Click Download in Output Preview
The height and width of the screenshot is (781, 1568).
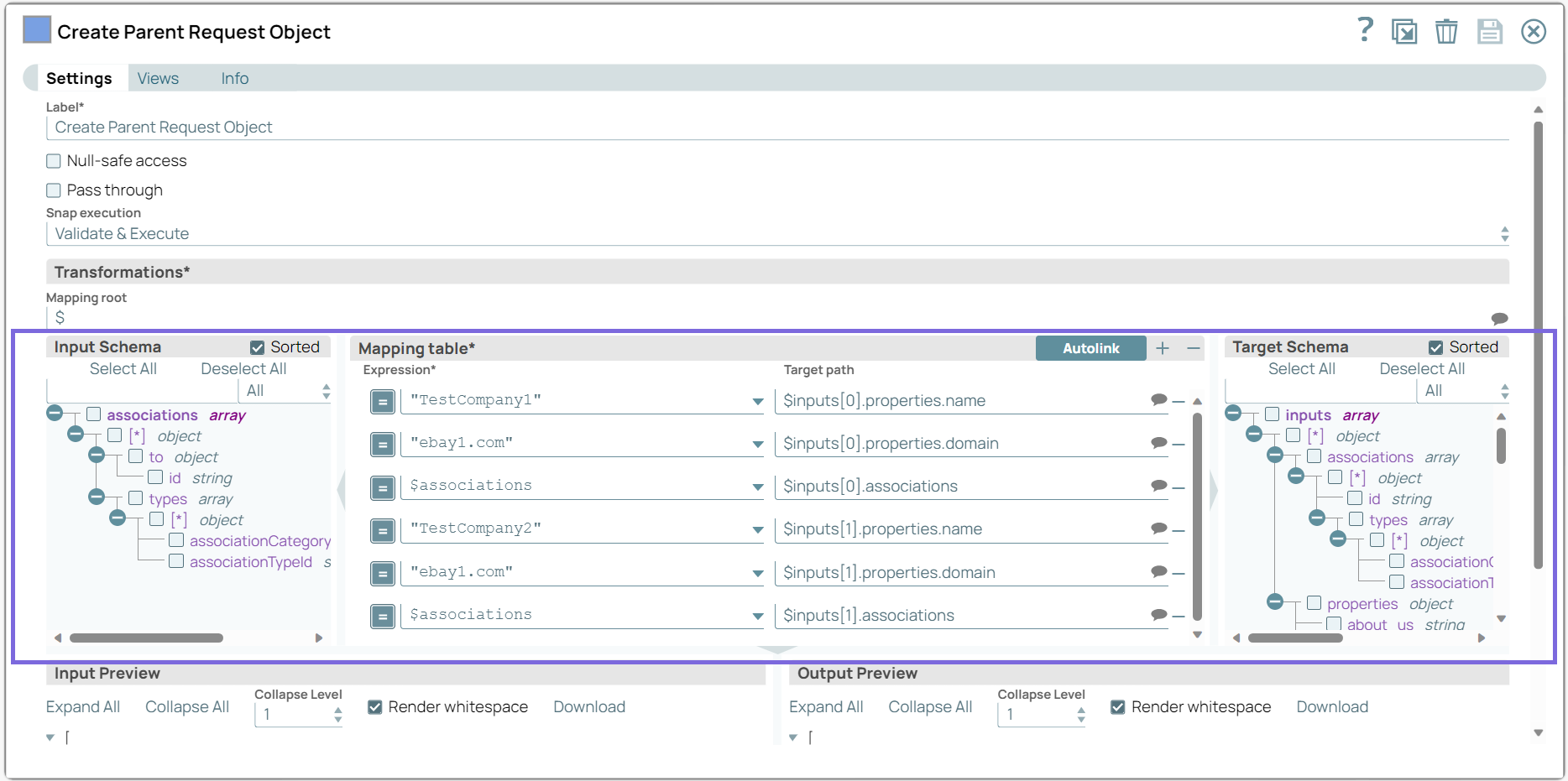click(x=1332, y=707)
